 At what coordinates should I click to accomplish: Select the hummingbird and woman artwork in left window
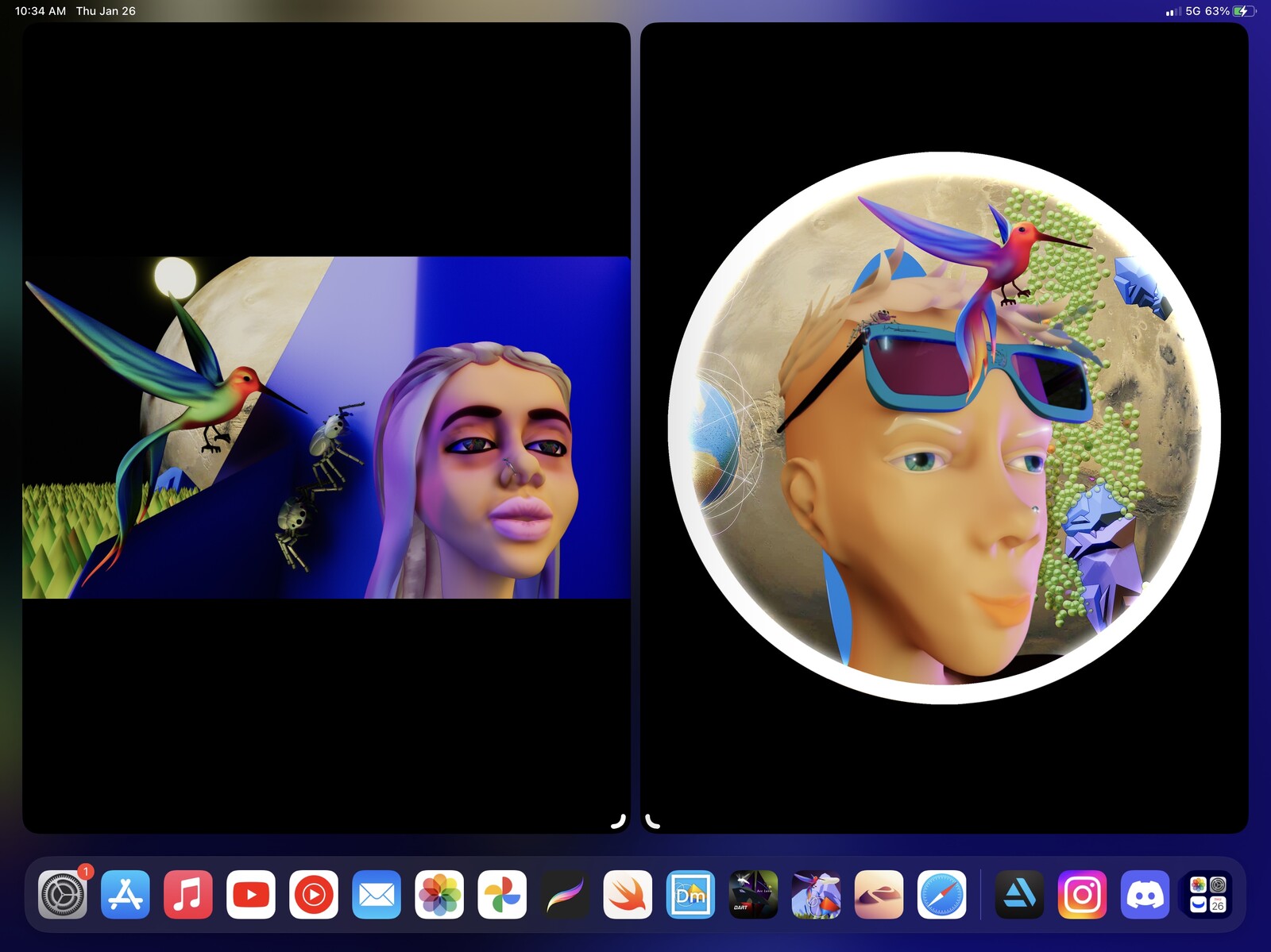[x=326, y=427]
